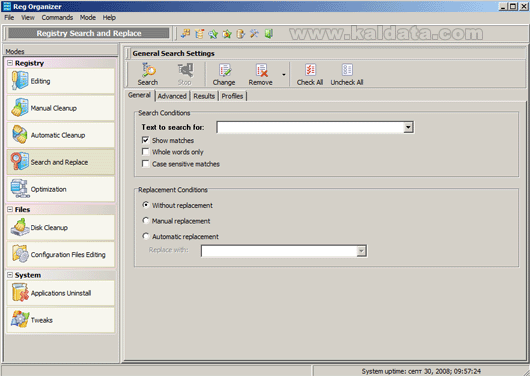
Task: Select the General tab
Action: point(139,95)
